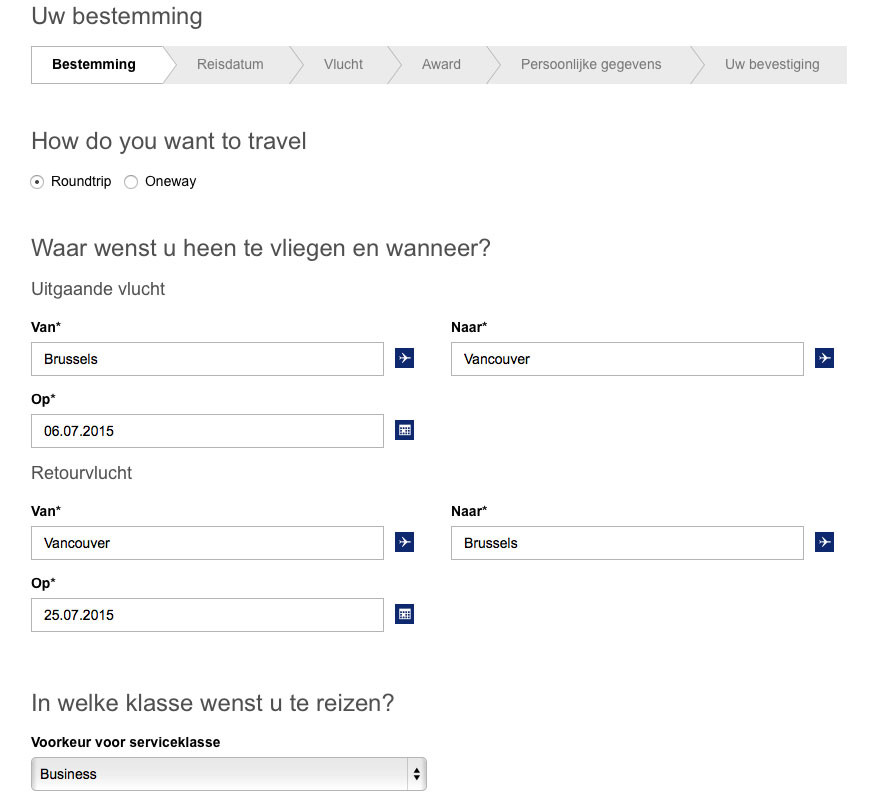877x801 pixels.
Task: Select the Oneway radio option
Action: point(131,182)
